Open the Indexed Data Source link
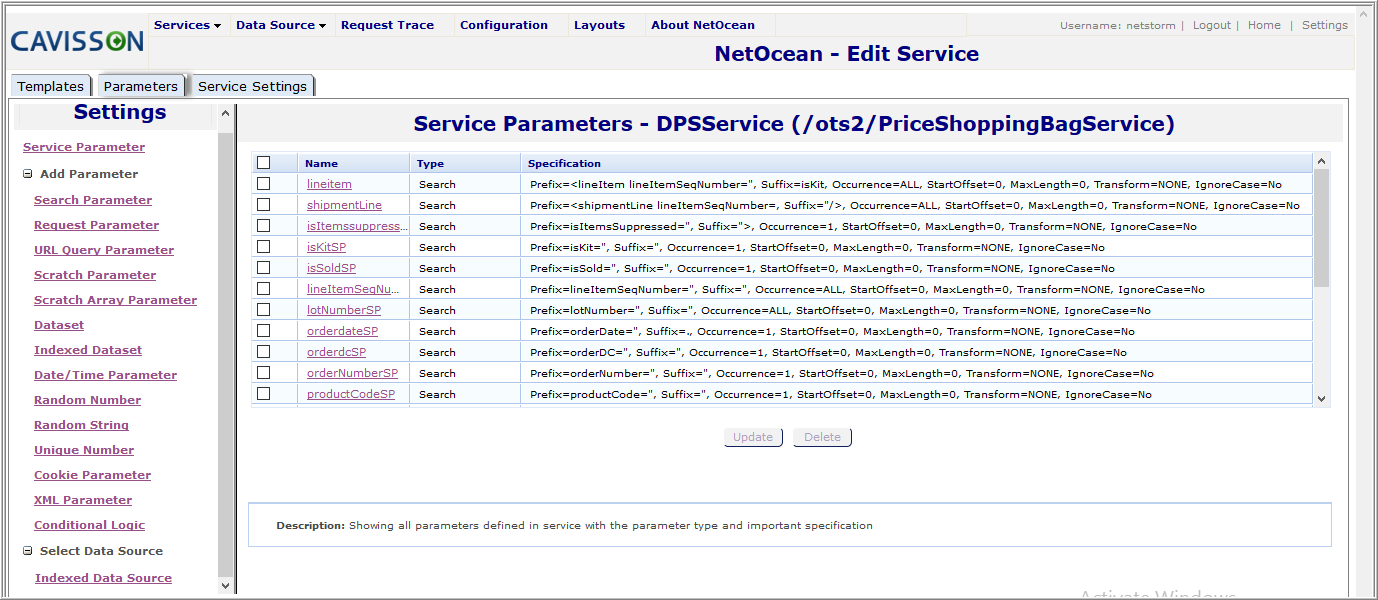Screen dimensions: 1378x600 coord(103,578)
